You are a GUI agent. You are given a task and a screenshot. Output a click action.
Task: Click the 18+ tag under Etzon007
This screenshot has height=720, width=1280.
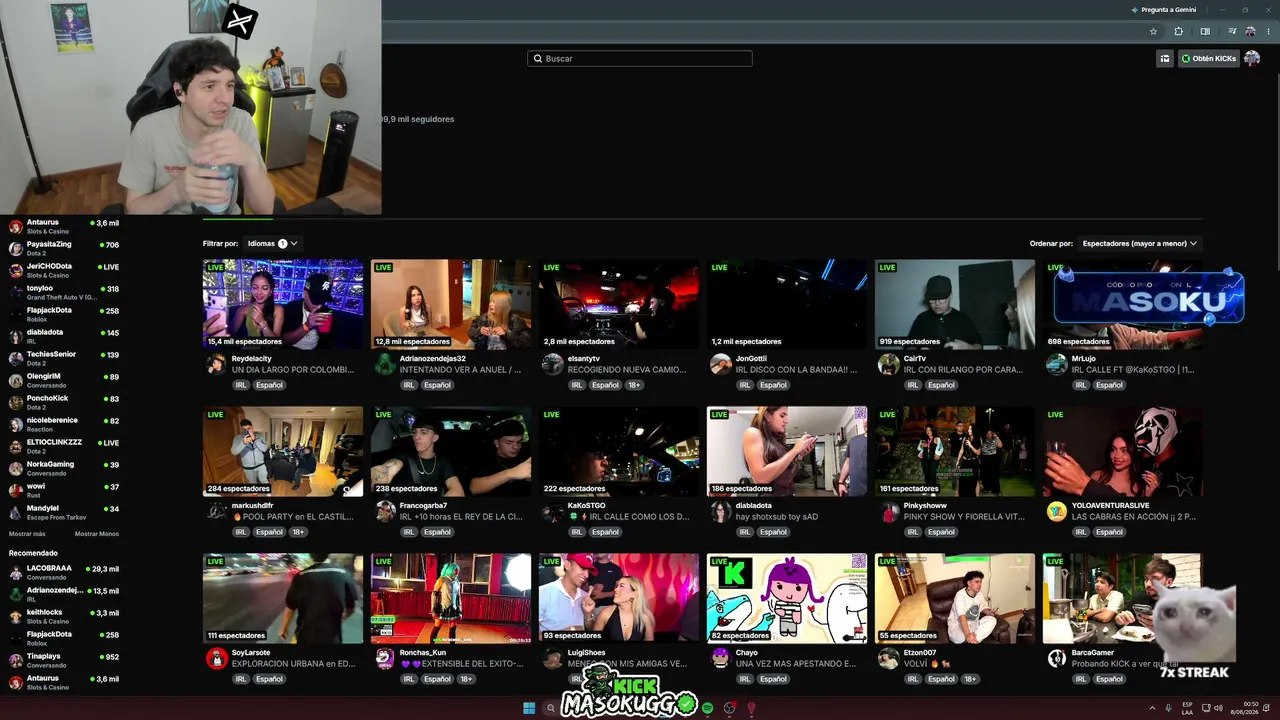point(970,679)
